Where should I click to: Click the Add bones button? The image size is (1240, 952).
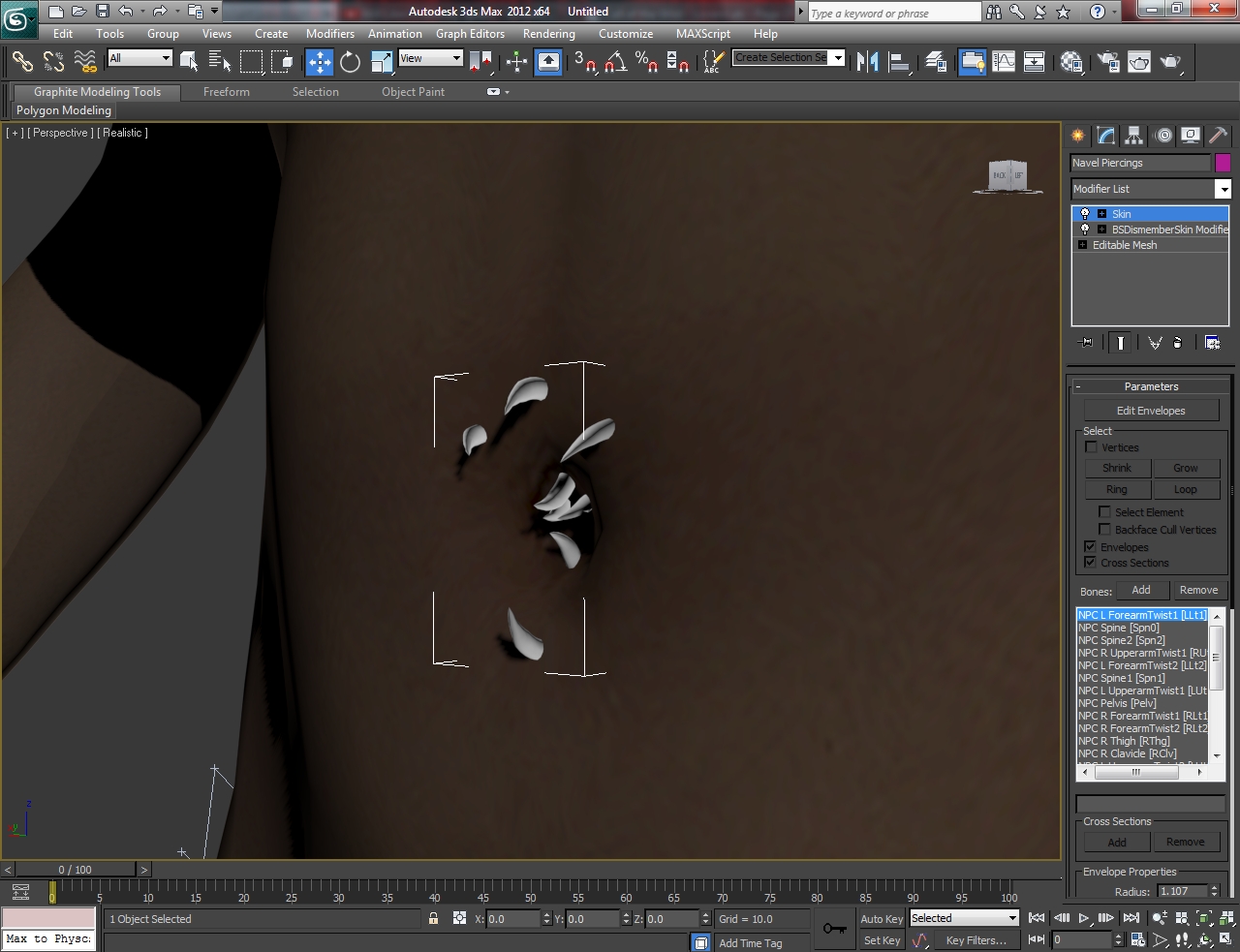pos(1141,590)
